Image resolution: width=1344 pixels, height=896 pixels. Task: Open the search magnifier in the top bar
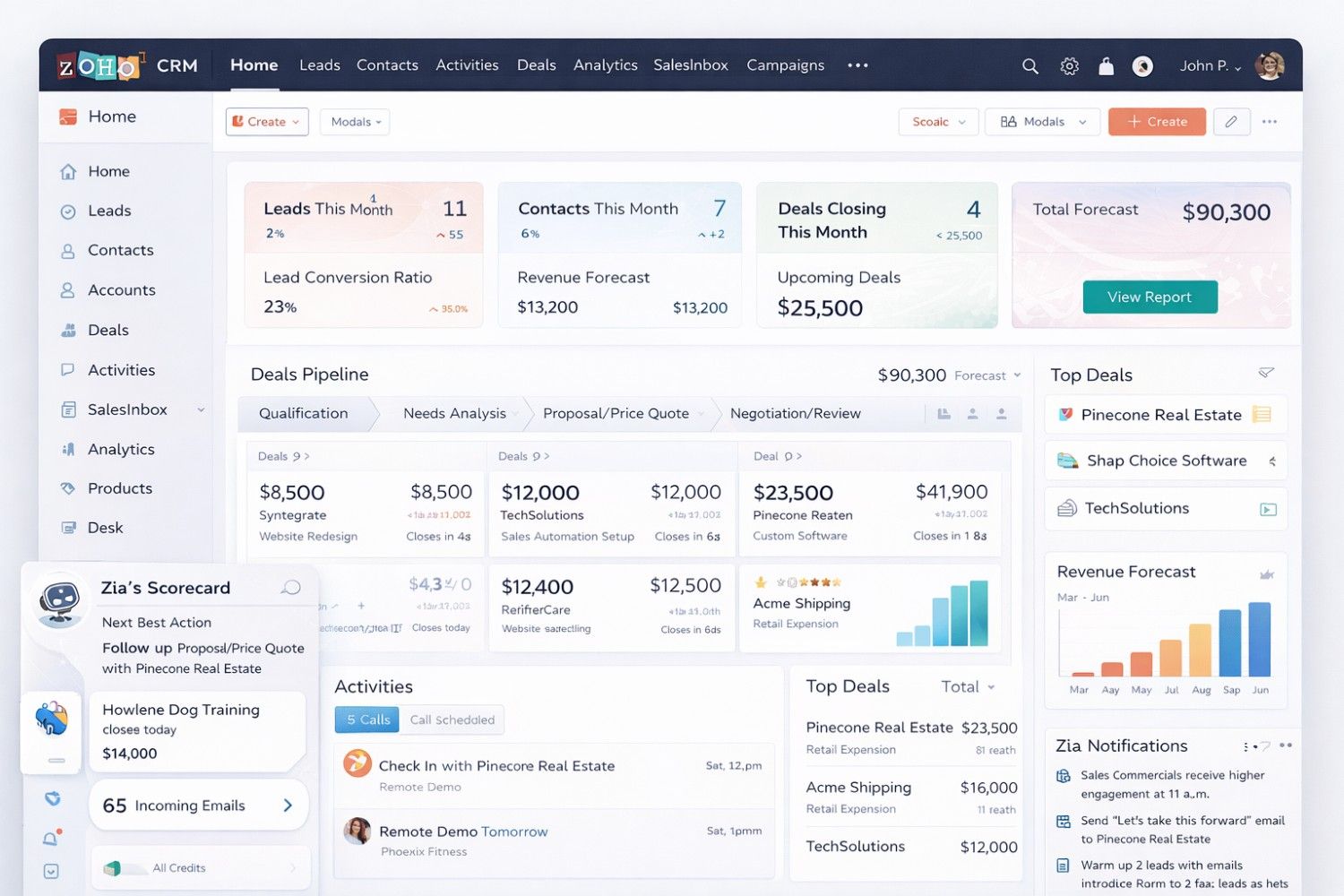(x=1030, y=65)
